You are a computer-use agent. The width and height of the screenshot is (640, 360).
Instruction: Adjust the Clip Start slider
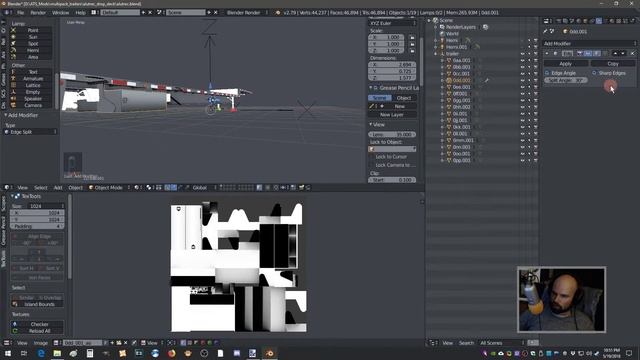392,180
